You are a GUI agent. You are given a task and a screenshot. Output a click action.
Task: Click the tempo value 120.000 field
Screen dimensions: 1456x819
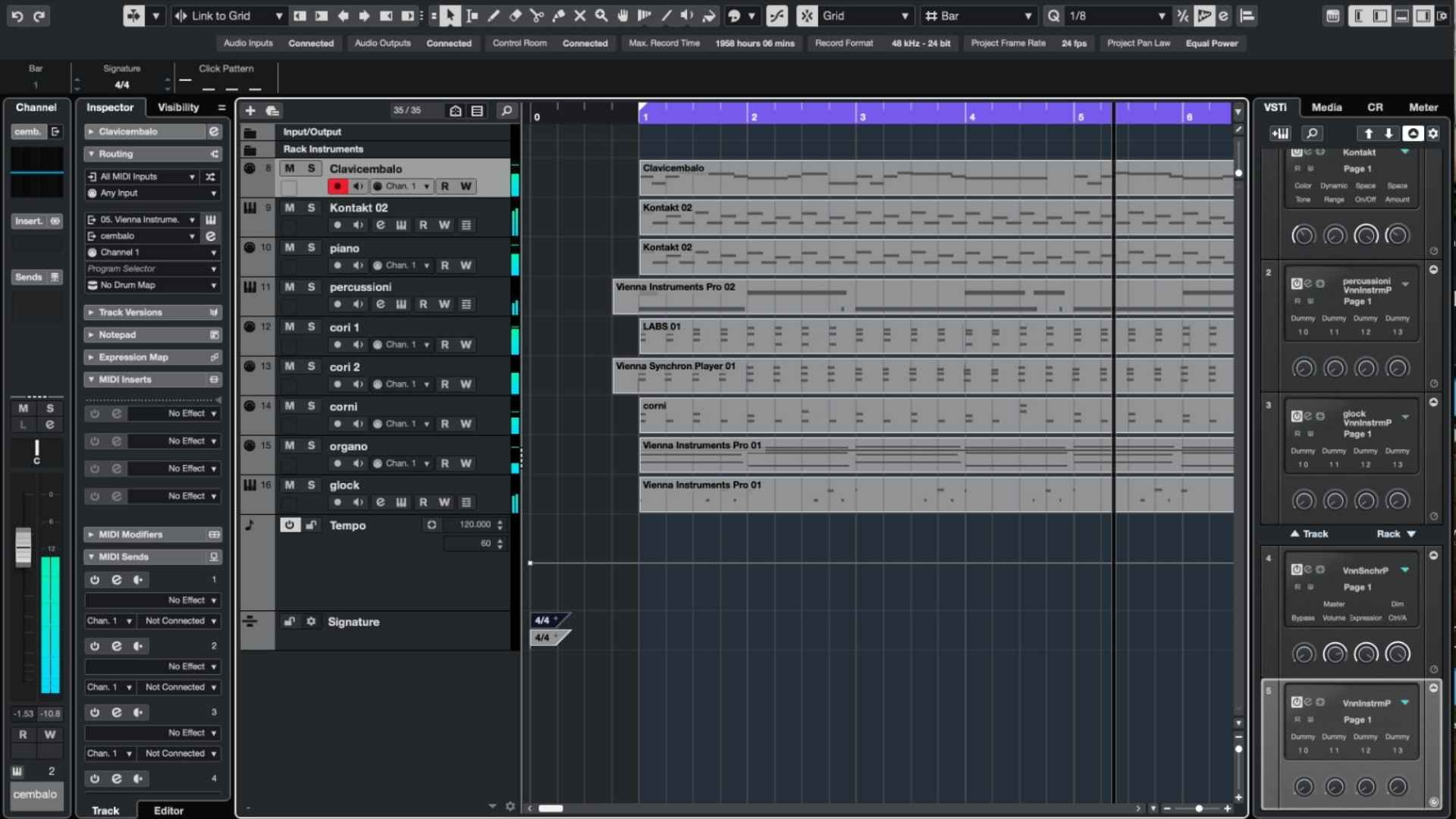point(475,524)
